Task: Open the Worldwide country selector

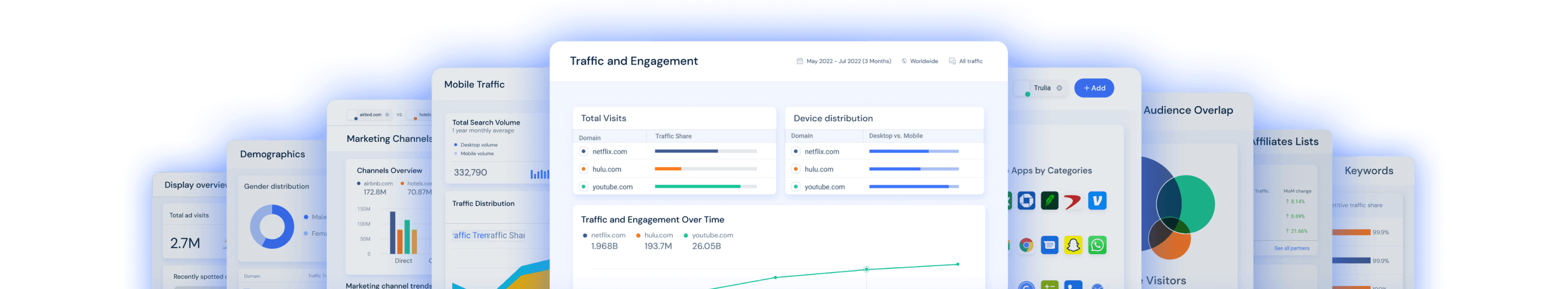Action: pos(923,61)
